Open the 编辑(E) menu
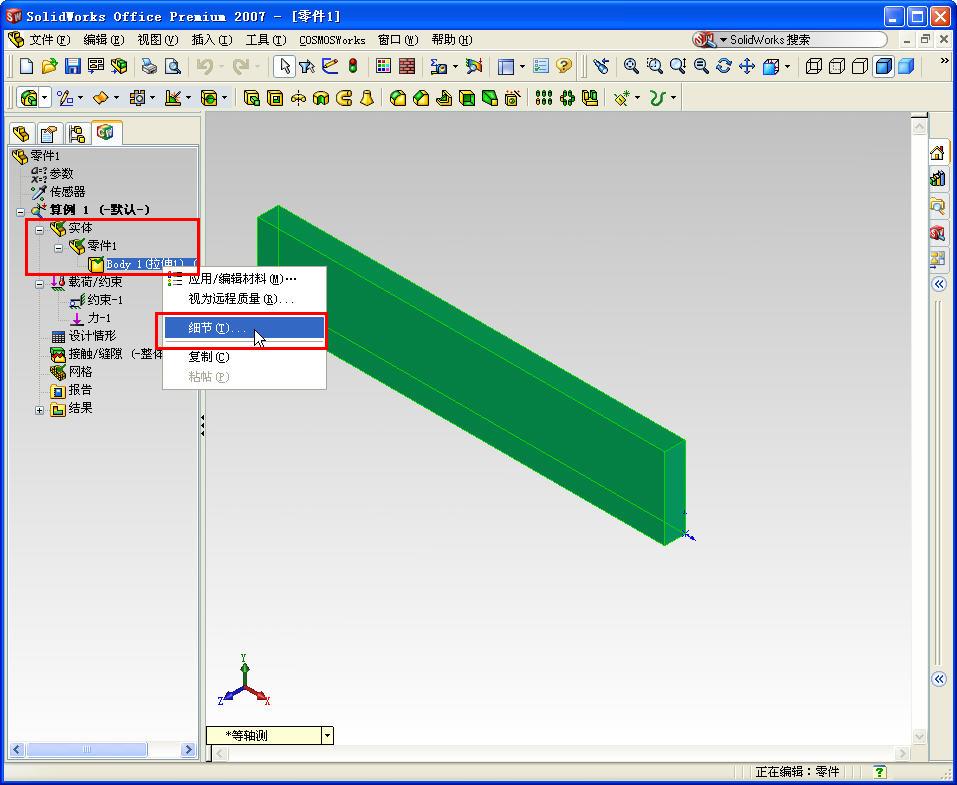Image resolution: width=957 pixels, height=785 pixels. 104,40
